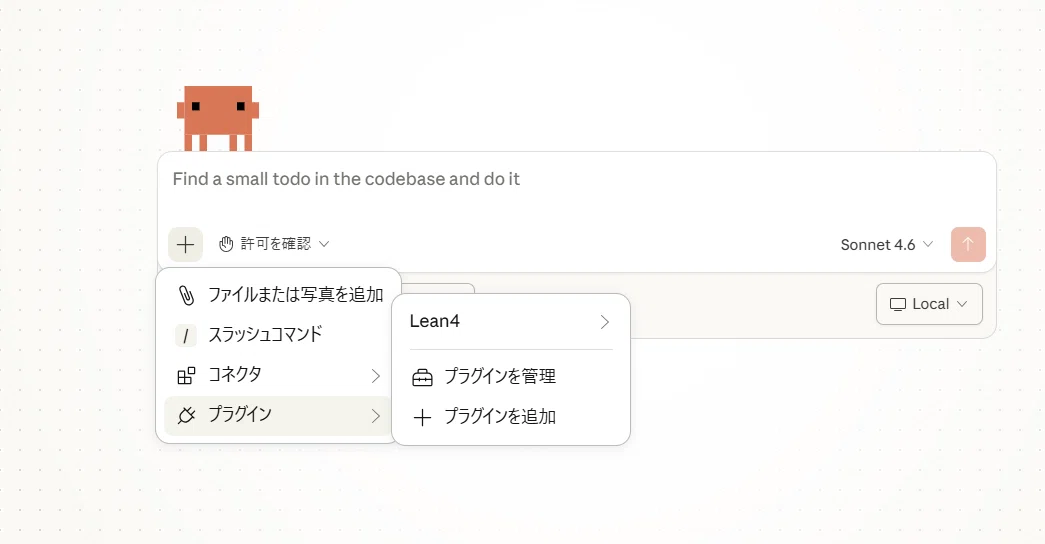This screenshot has height=544, width=1045.
Task: Select スラッシュコマンド menu item
Action: point(278,335)
